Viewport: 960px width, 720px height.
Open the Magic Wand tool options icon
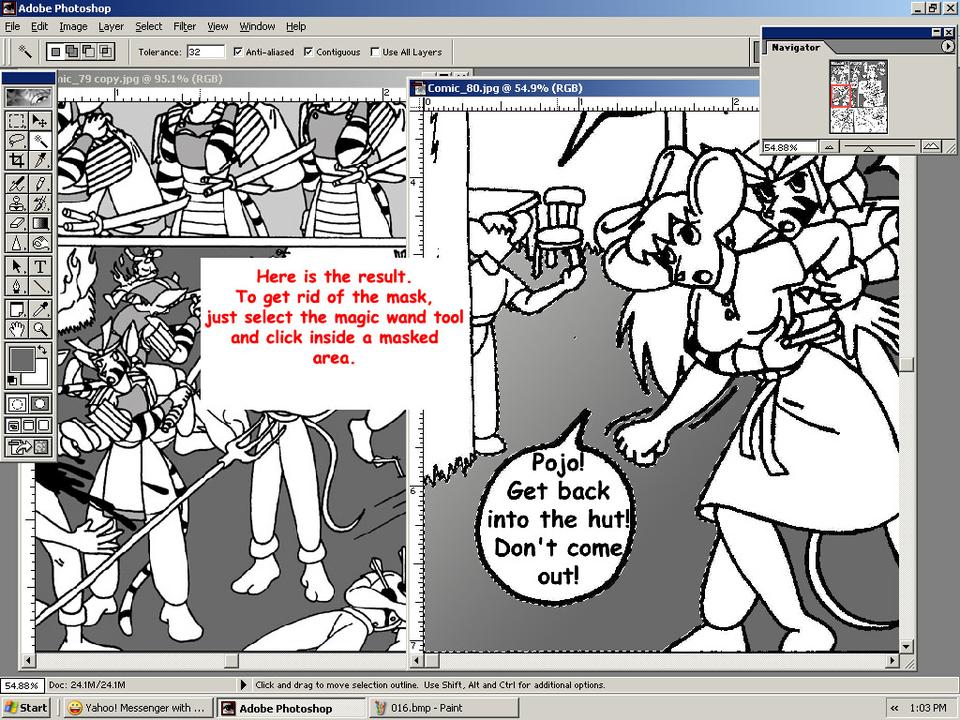pos(25,51)
